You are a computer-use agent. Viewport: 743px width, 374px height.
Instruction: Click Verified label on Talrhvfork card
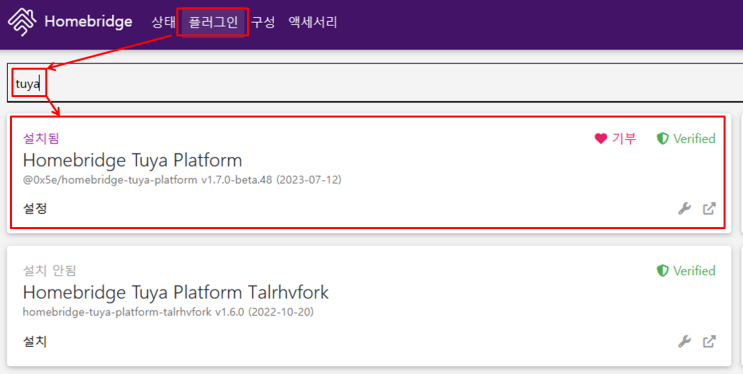coord(694,271)
